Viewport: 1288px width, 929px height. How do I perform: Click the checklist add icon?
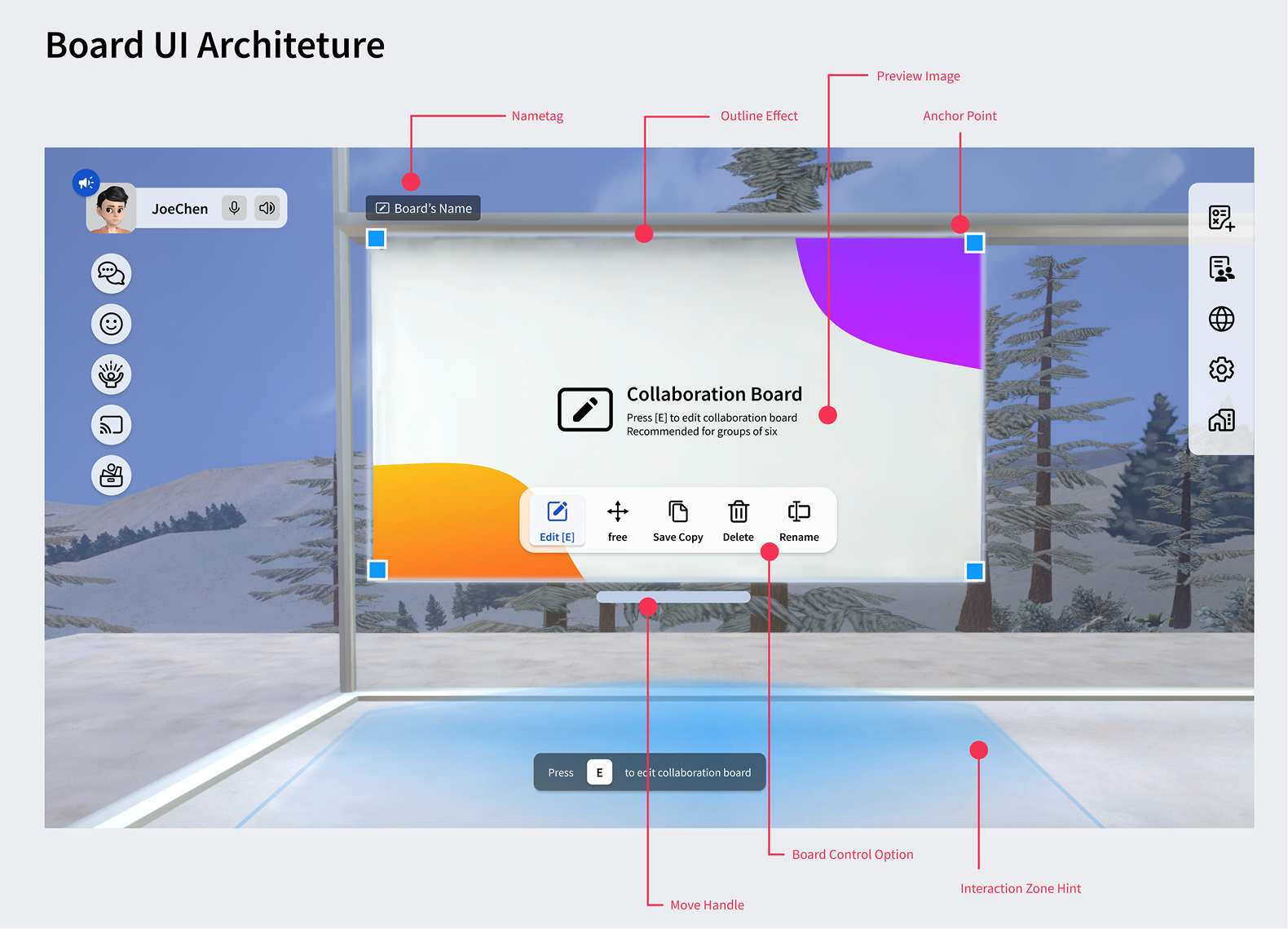(1220, 218)
